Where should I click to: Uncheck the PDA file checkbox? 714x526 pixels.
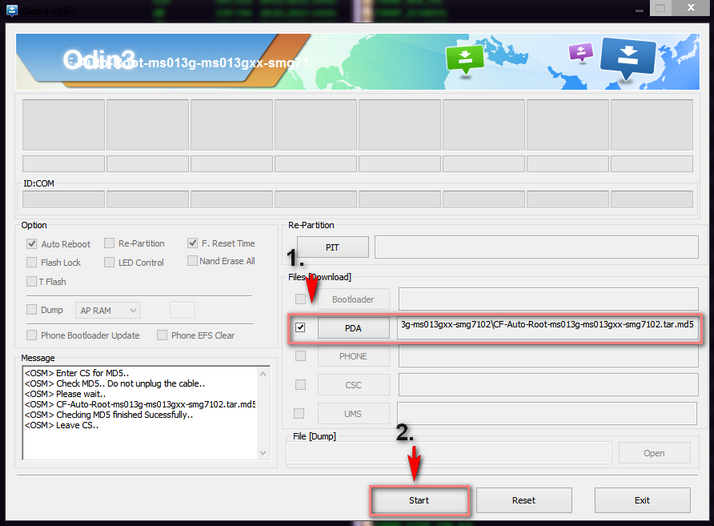(300, 327)
